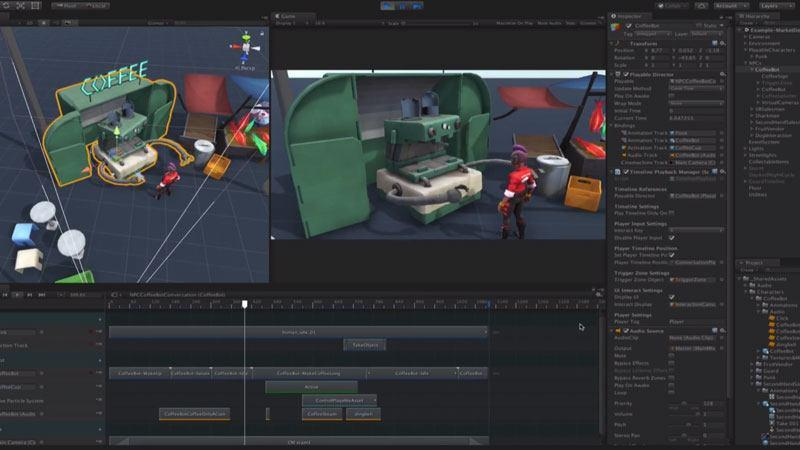This screenshot has width=800, height=450.
Task: Toggle the Playable Director enabled checkbox
Action: [x=627, y=73]
